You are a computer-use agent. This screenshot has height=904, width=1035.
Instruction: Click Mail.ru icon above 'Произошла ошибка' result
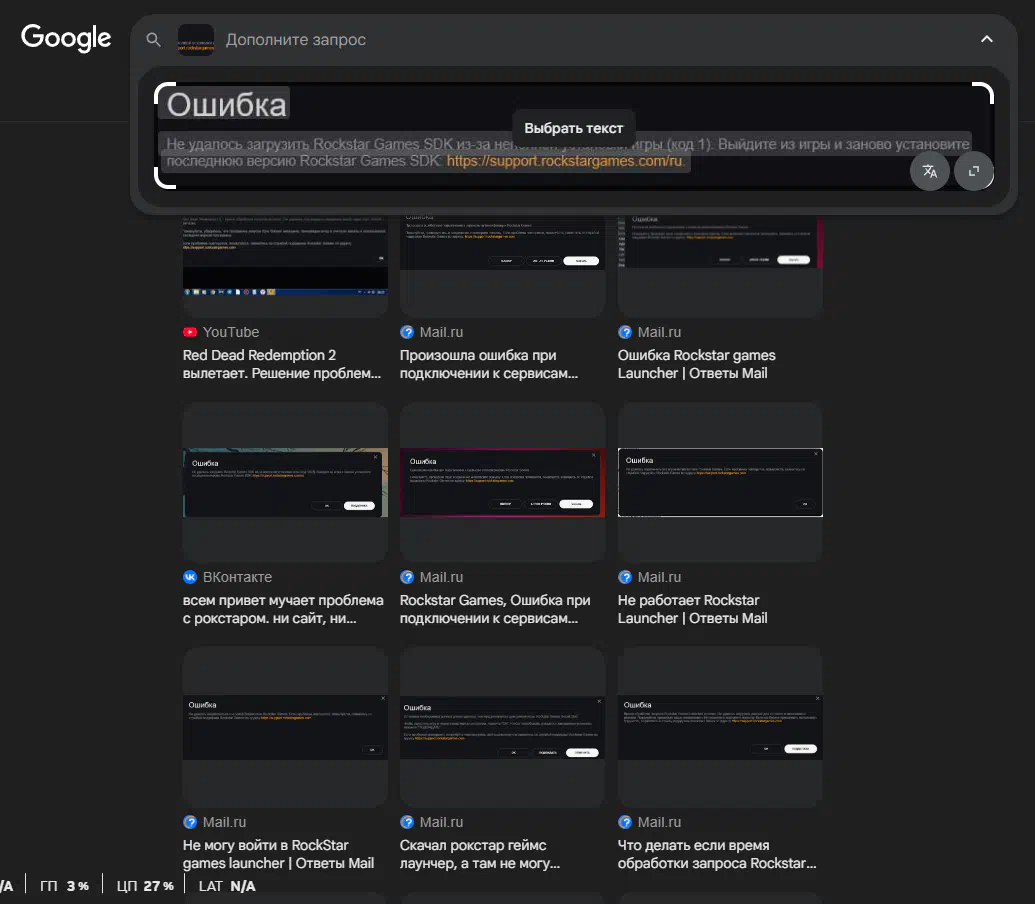pyautogui.click(x=407, y=332)
